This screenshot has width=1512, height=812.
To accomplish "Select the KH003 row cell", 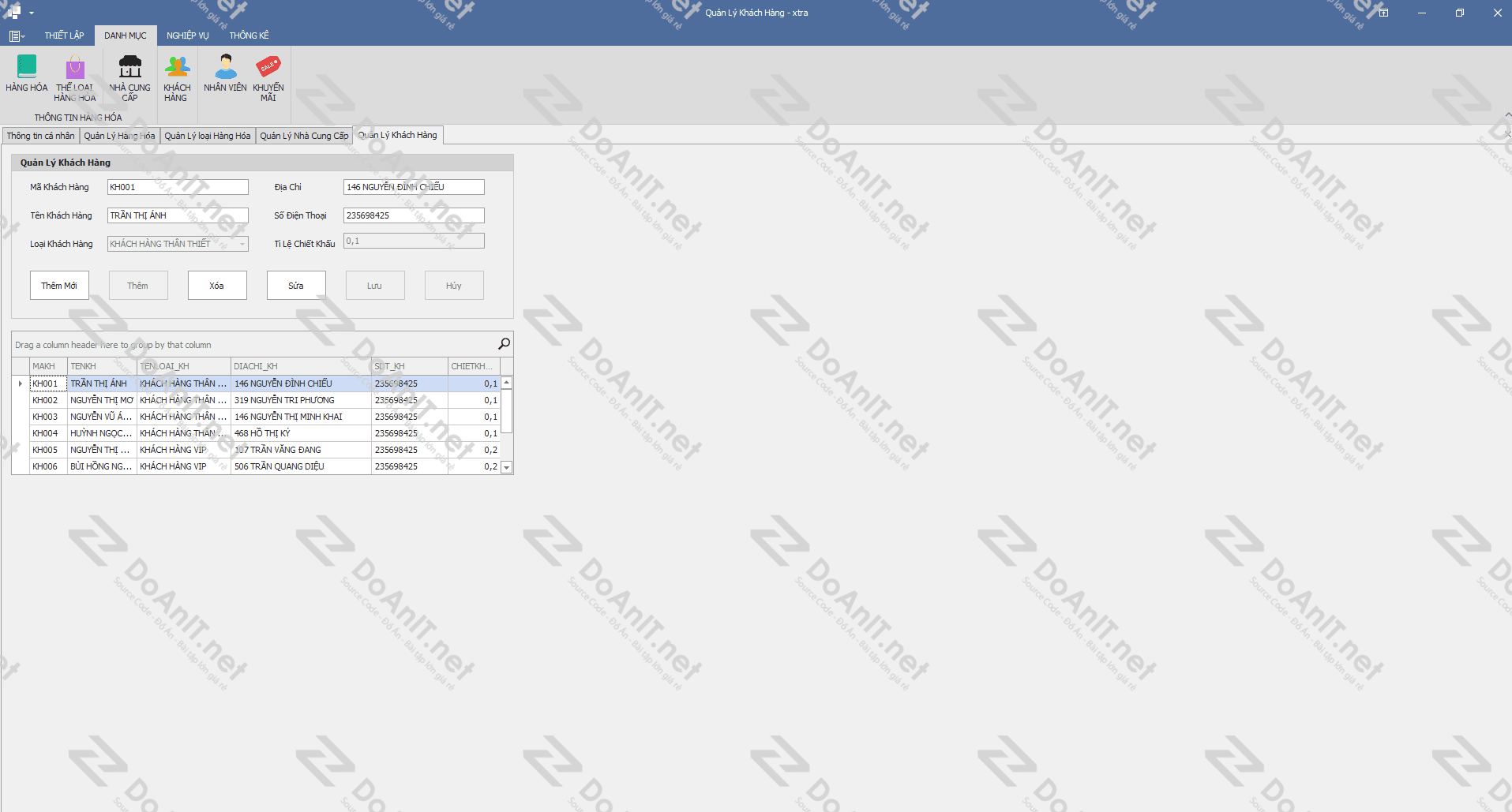I will 48,417.
